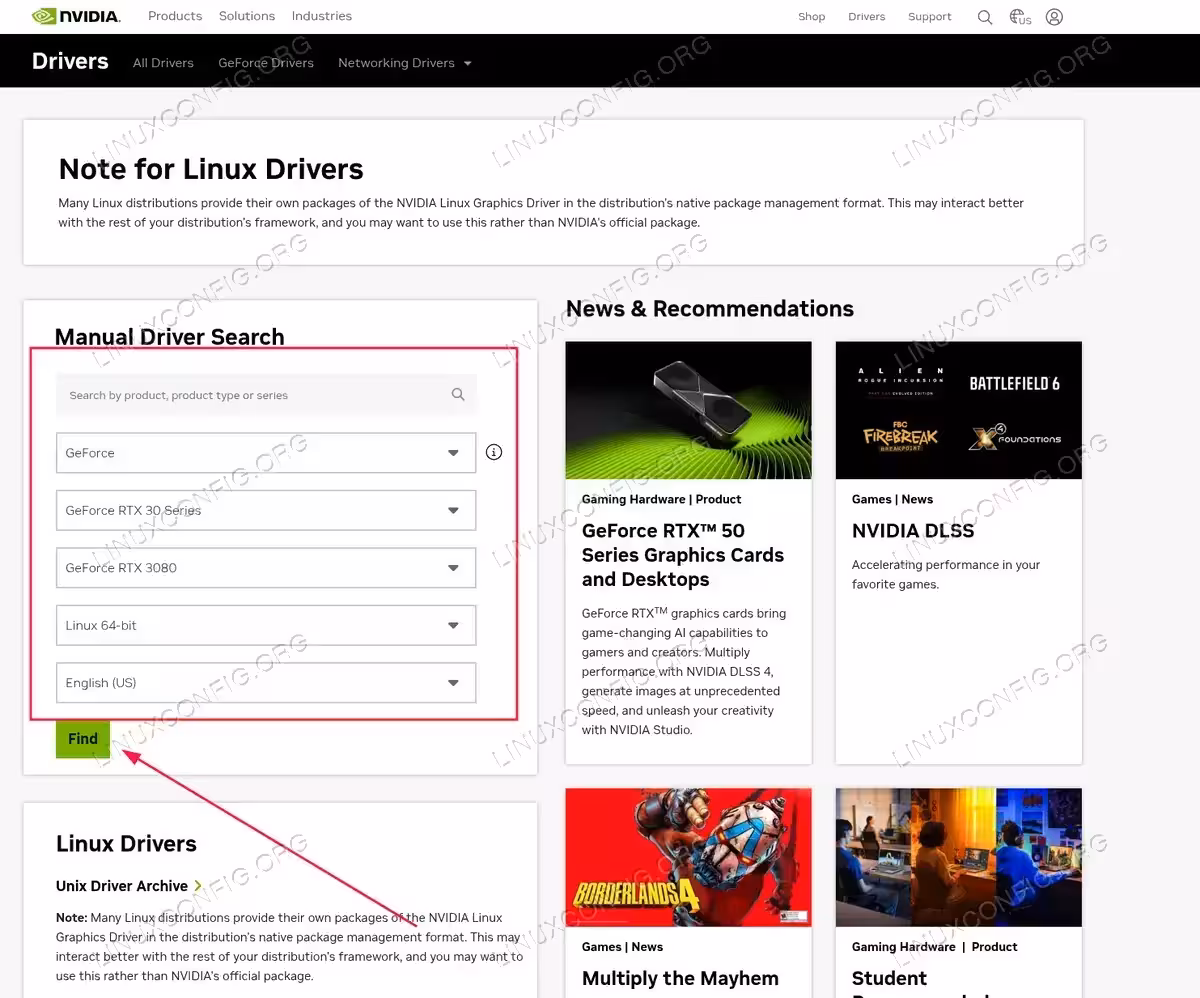The width and height of the screenshot is (1200, 998).
Task: Open the Linux 64-bit operating system dropdown
Action: [x=266, y=625]
